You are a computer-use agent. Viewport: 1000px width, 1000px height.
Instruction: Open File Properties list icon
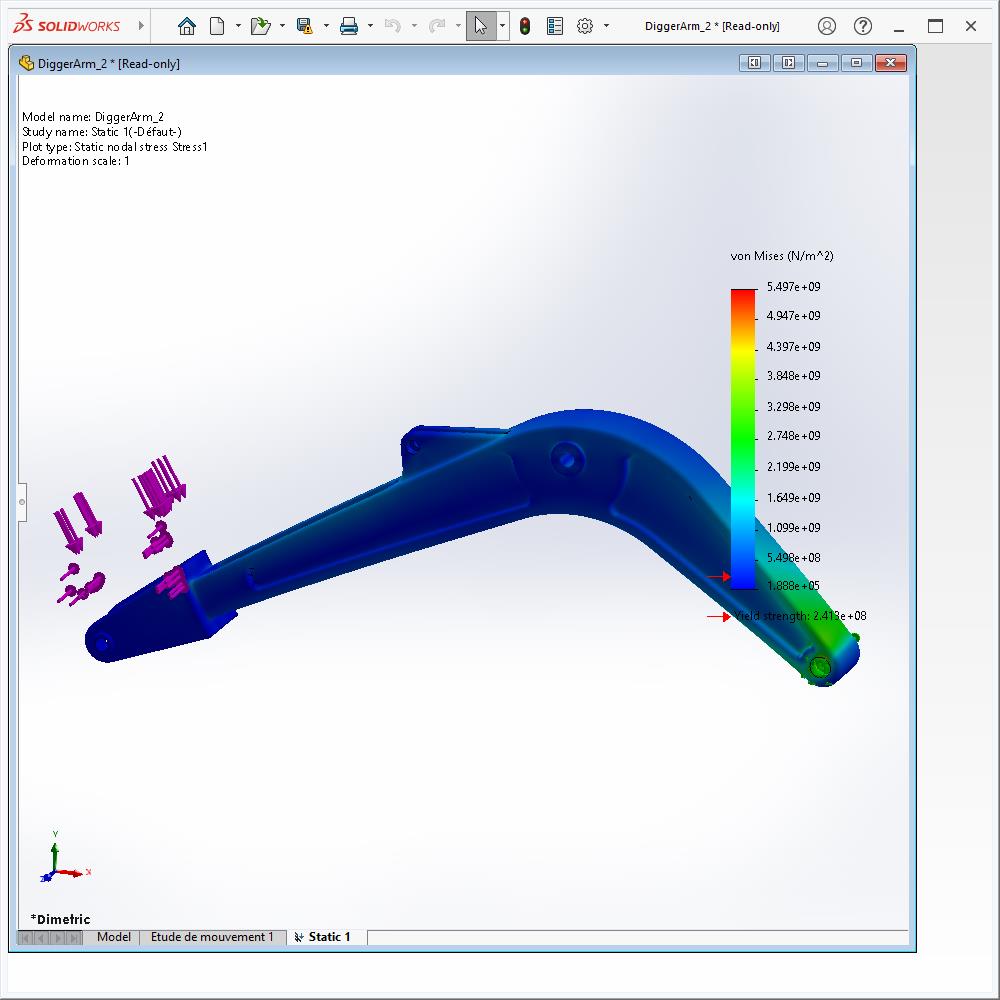click(555, 26)
